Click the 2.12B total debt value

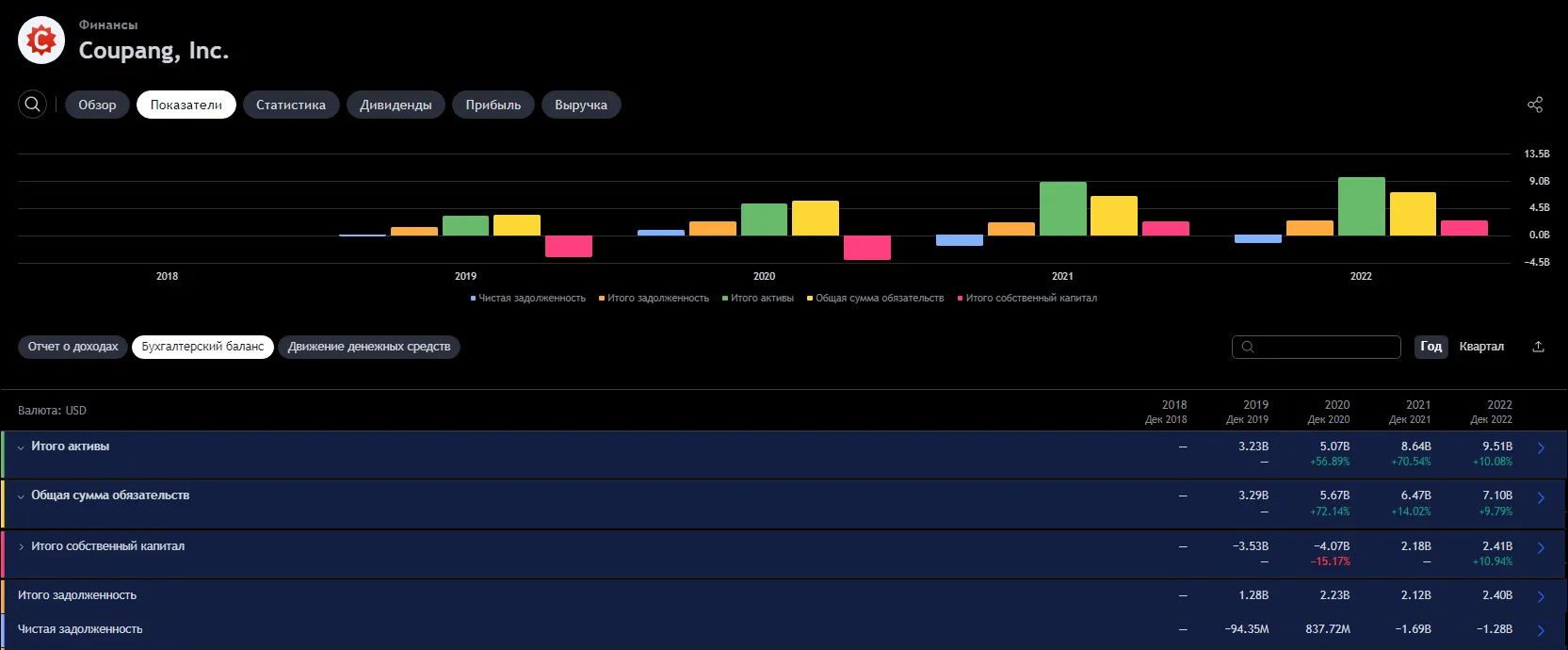1415,595
